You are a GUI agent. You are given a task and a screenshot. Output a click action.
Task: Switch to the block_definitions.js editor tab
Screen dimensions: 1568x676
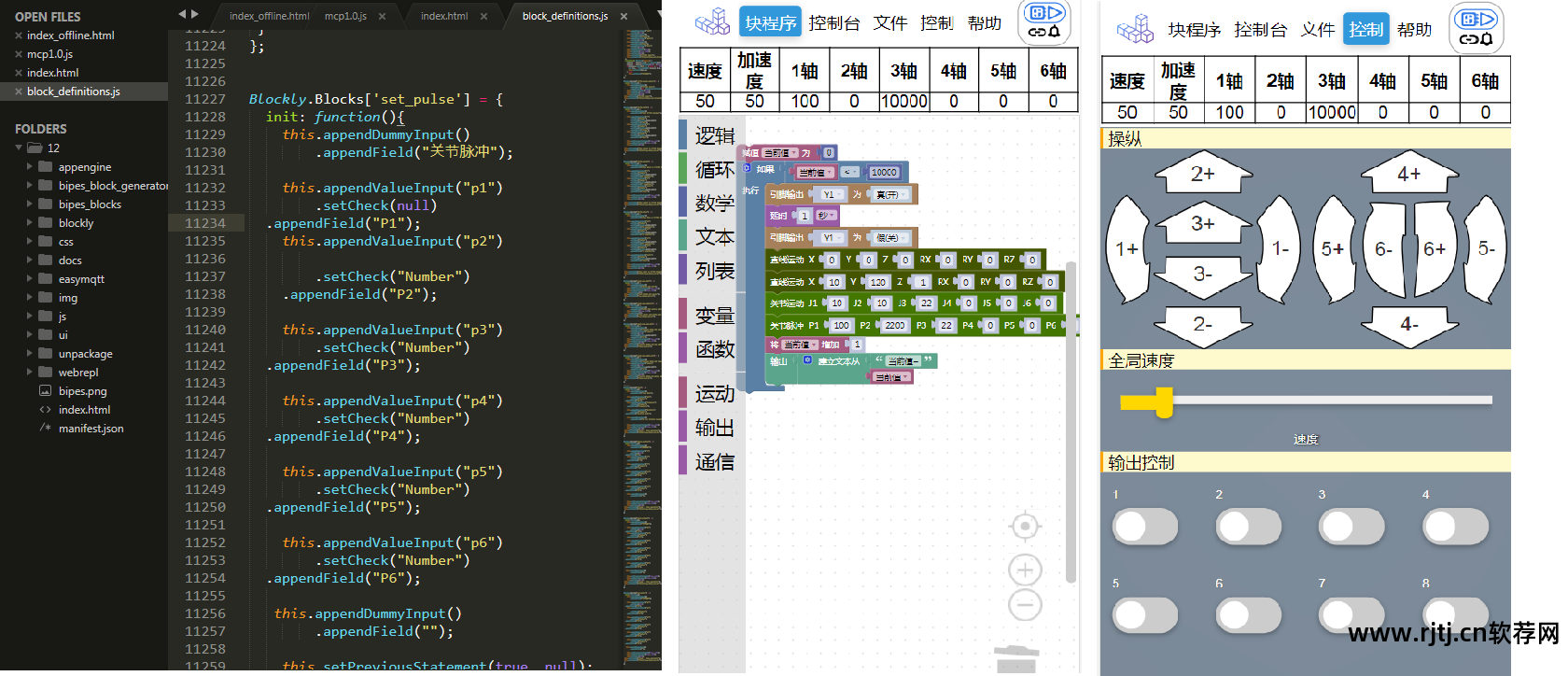click(565, 16)
